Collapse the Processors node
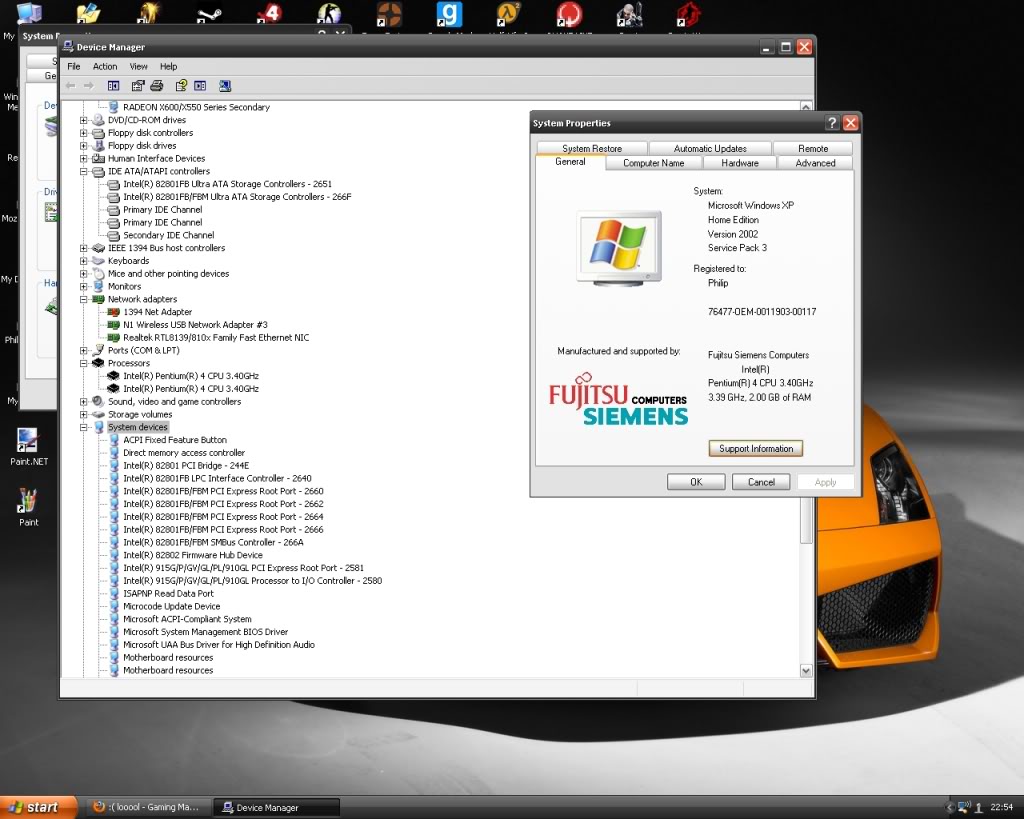This screenshot has width=1024, height=819. tap(84, 363)
